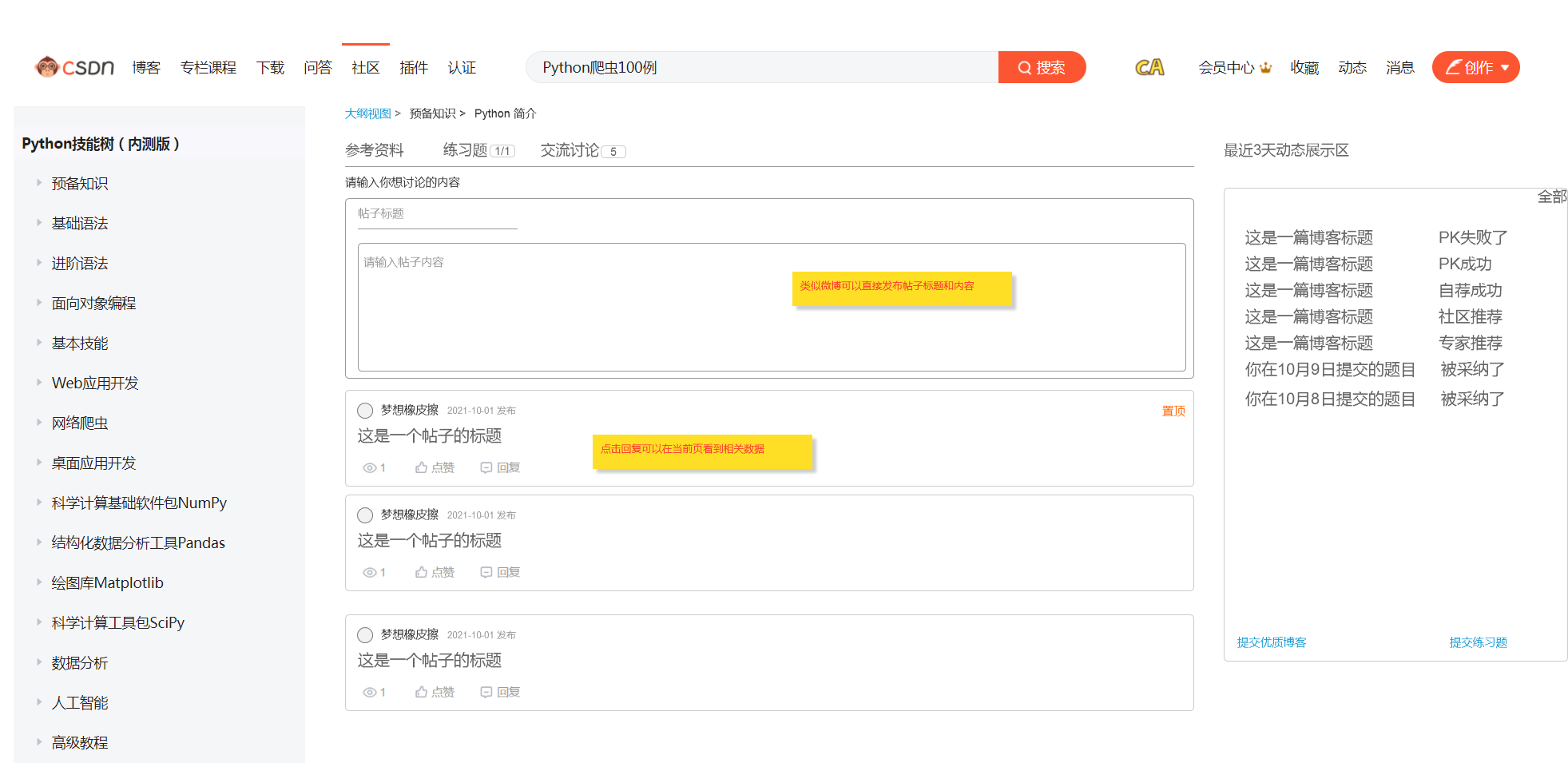Image resolution: width=1568 pixels, height=763 pixels.
Task: Select 数据分析 in the tree
Action: (79, 663)
